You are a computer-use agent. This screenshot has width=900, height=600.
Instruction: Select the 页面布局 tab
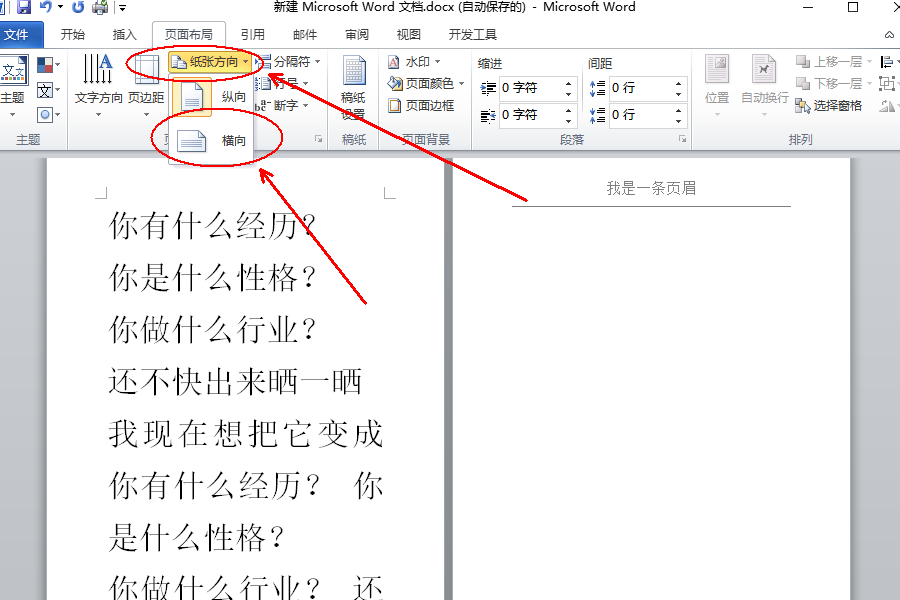188,34
